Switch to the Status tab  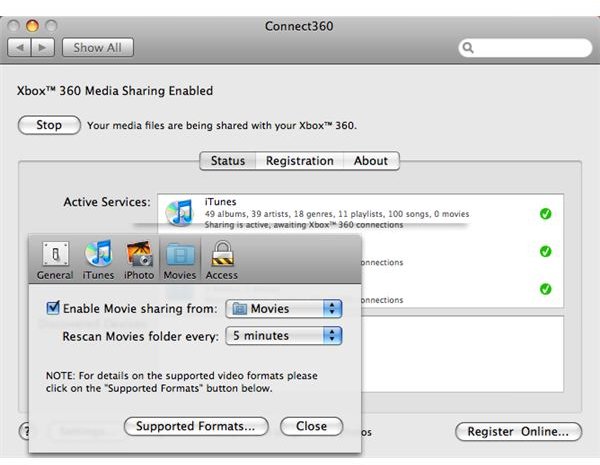pyautogui.click(x=228, y=161)
